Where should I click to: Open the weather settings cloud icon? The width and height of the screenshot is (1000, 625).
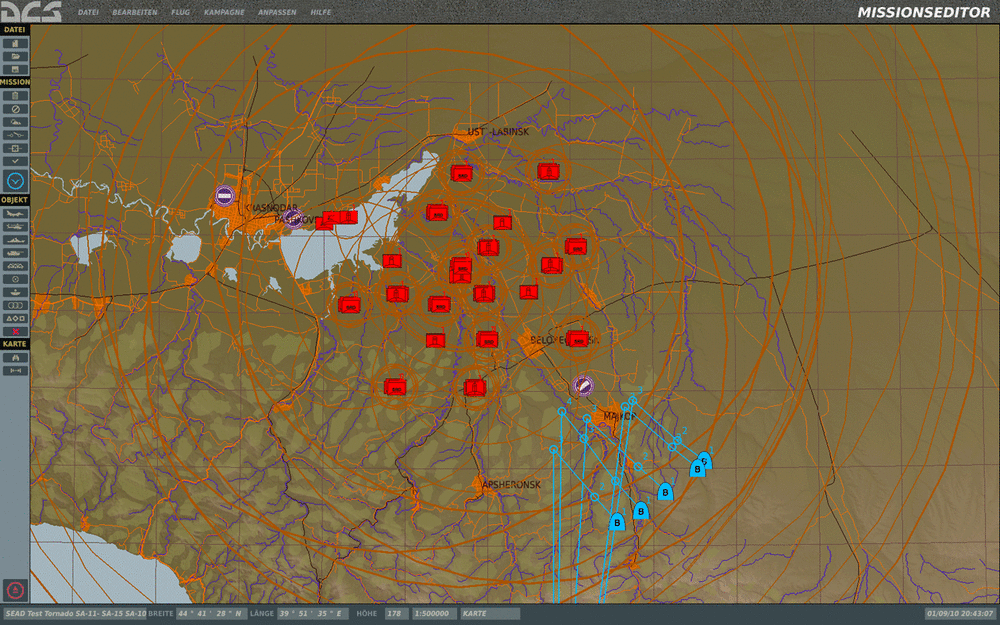tap(15, 123)
